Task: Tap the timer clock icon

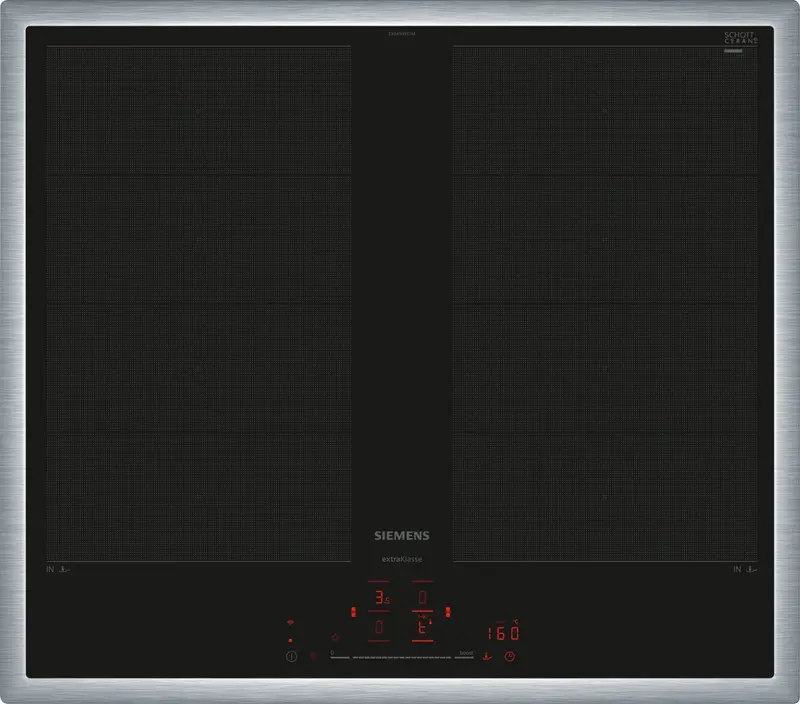Action: tap(510, 657)
